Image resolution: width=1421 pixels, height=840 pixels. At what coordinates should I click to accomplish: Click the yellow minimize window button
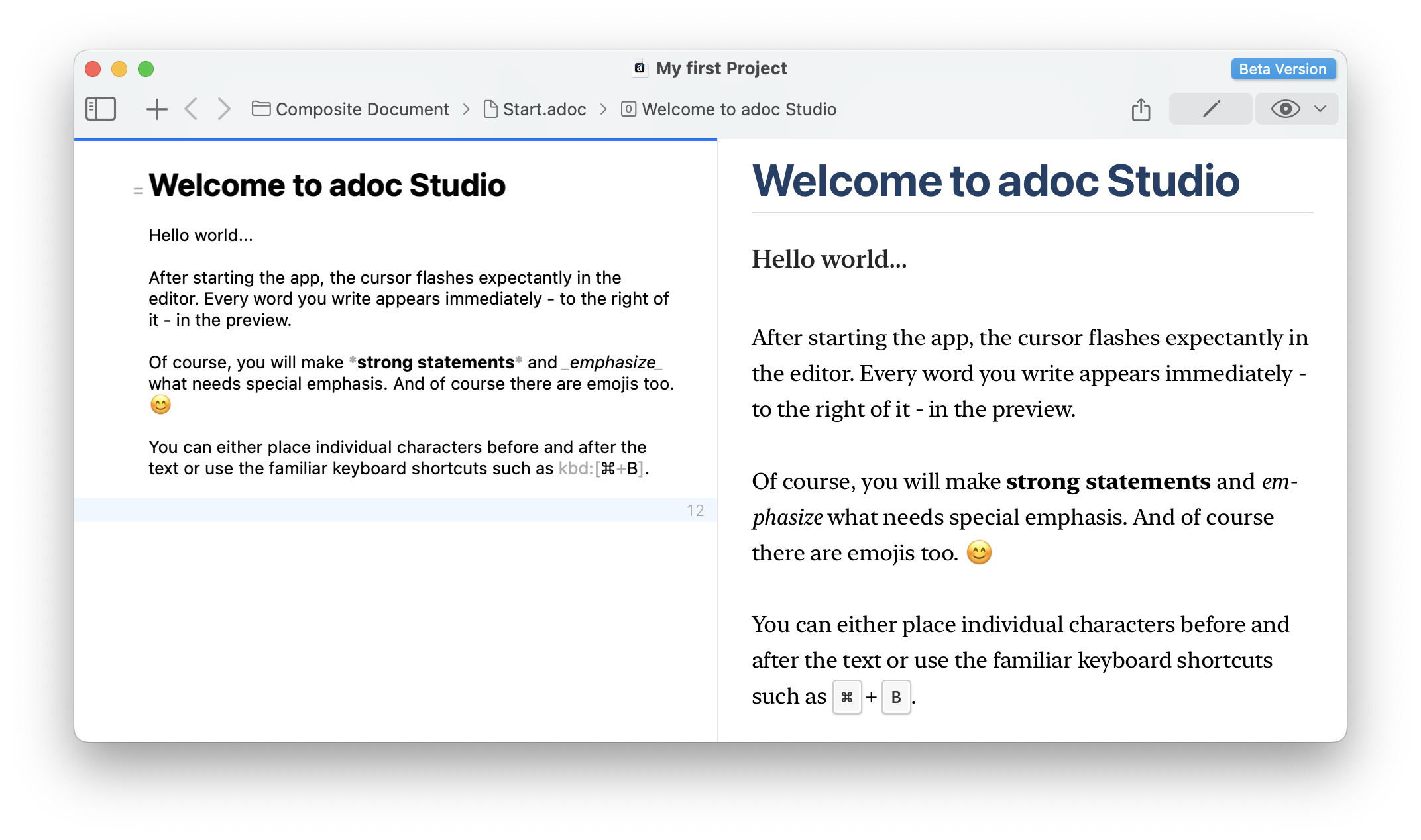[119, 69]
